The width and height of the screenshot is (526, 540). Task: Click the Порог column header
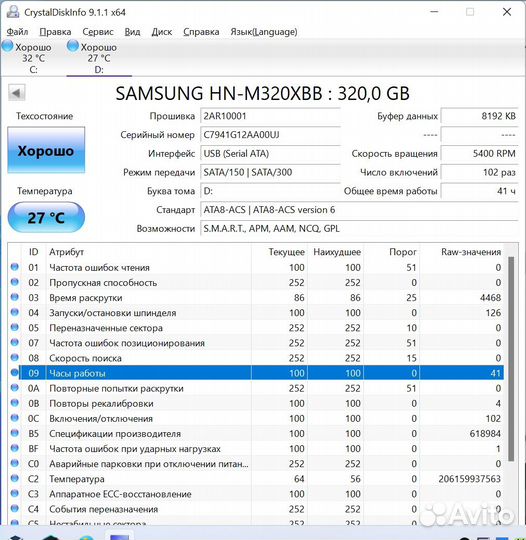point(392,252)
